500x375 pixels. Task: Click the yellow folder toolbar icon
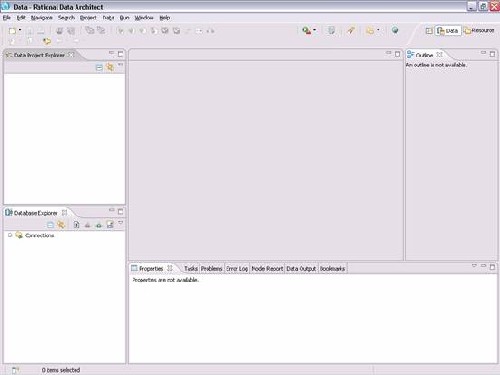coord(370,31)
